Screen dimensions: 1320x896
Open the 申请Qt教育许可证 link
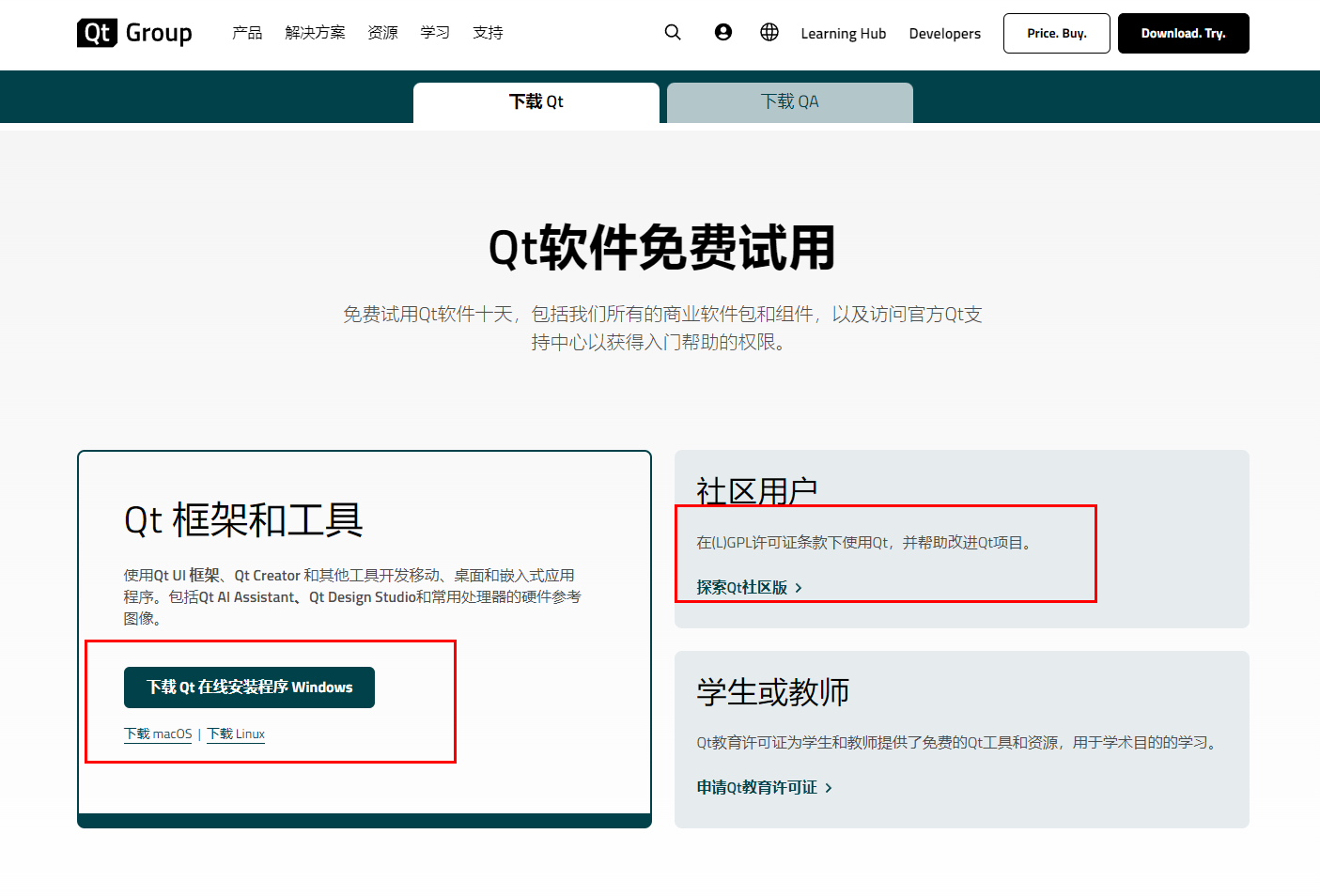pos(757,787)
